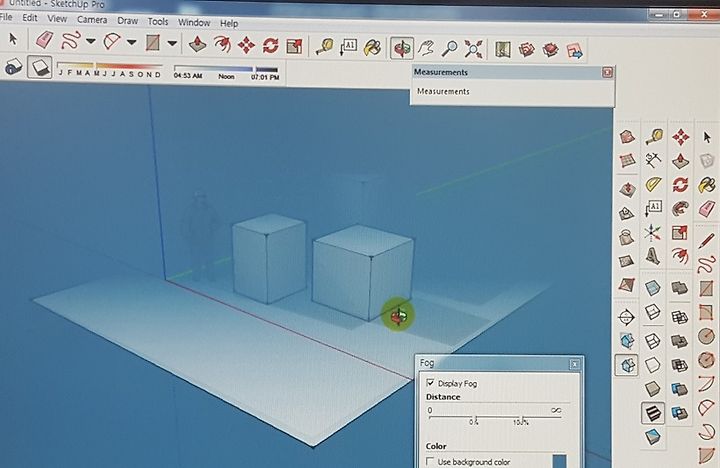Viewport: 720px width, 468px height.
Task: Select the 3 Point Arc tool
Action: tap(708, 432)
